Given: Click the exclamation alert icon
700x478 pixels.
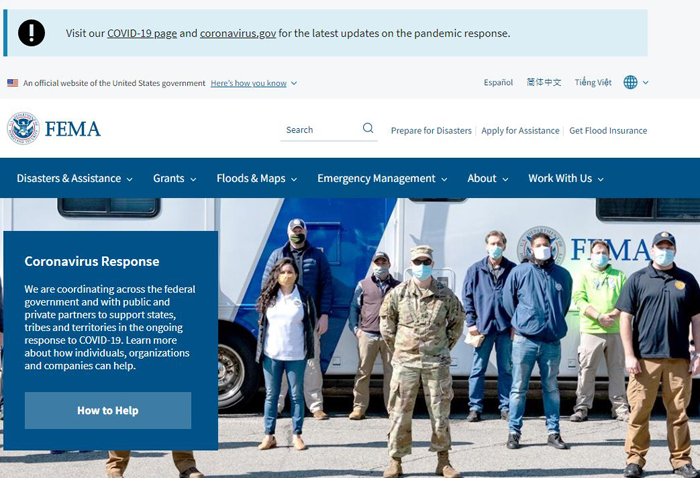Looking at the screenshot, I should [x=31, y=33].
